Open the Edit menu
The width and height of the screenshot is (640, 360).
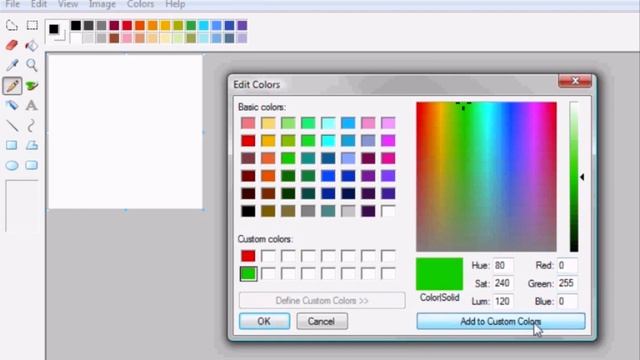tap(39, 4)
